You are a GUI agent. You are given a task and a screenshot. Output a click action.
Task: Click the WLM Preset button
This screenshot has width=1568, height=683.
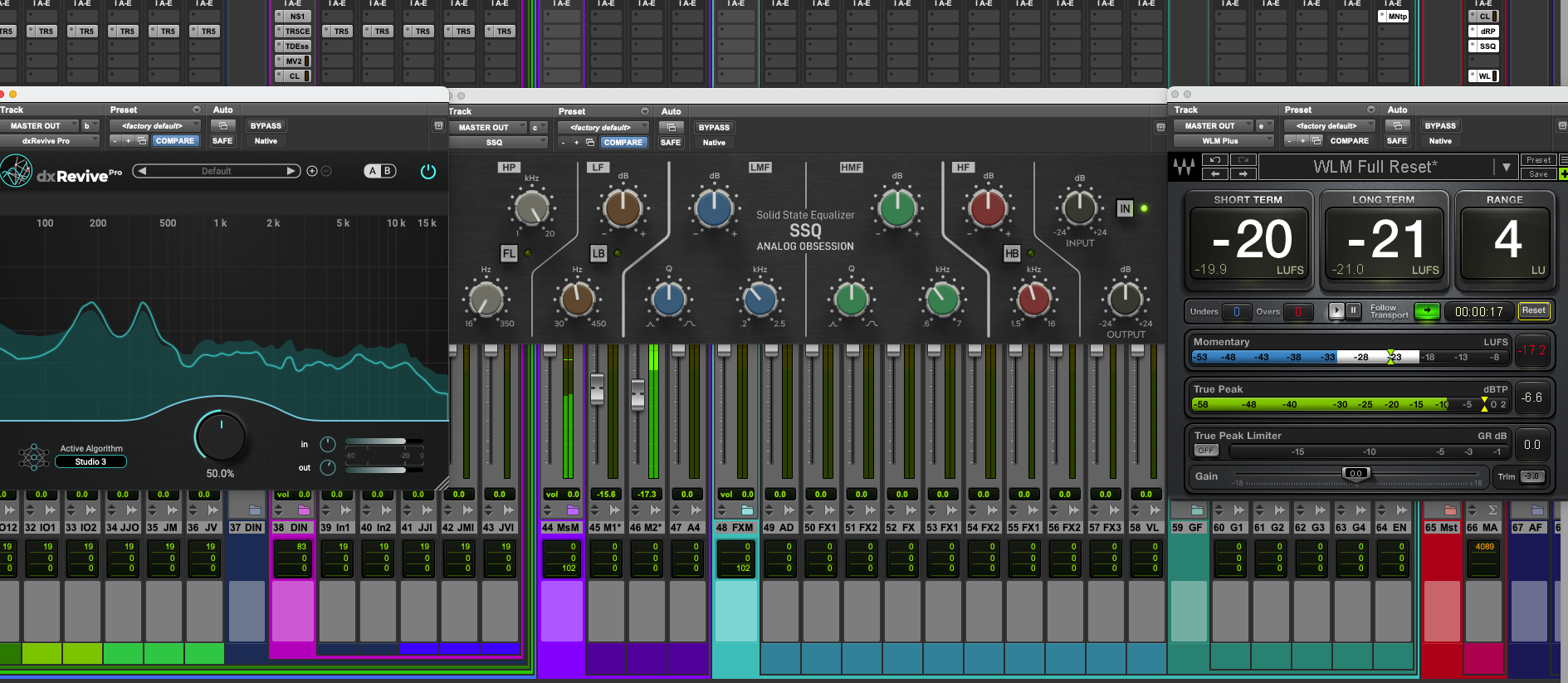[x=1538, y=160]
